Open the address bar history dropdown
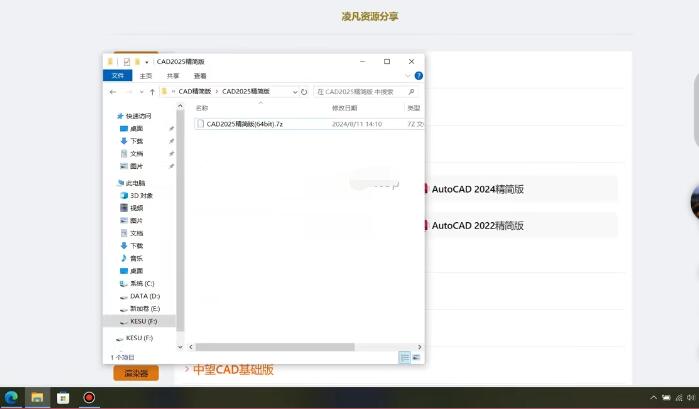Viewport: 699px width, 409px height. [295, 92]
